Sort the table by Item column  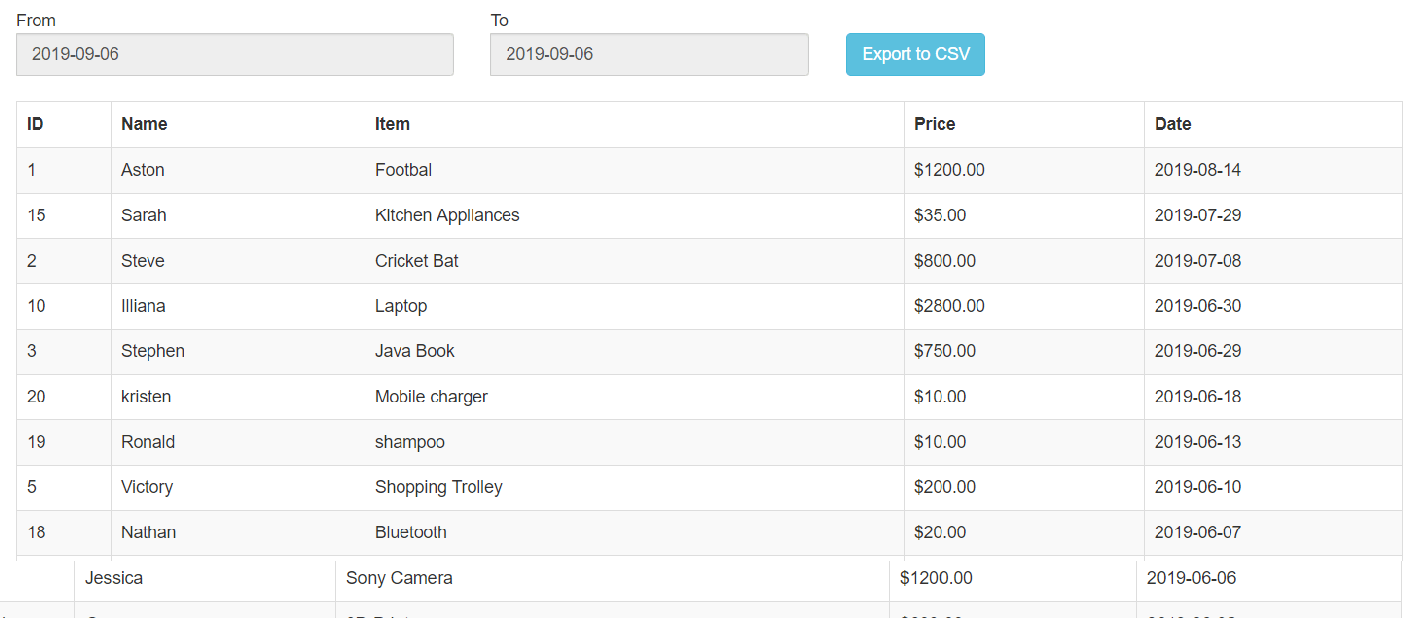(392, 123)
